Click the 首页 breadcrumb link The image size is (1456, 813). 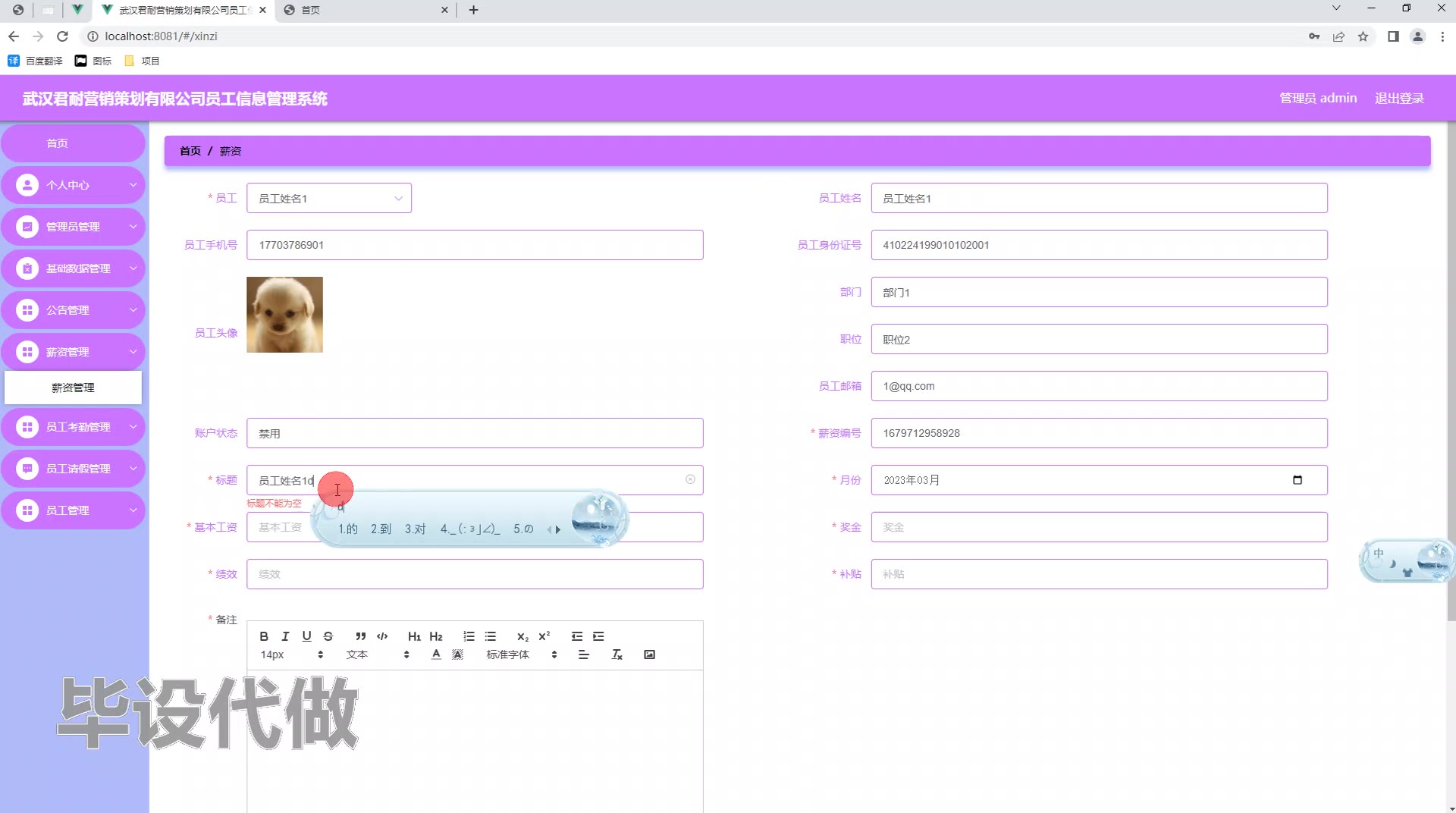click(190, 151)
